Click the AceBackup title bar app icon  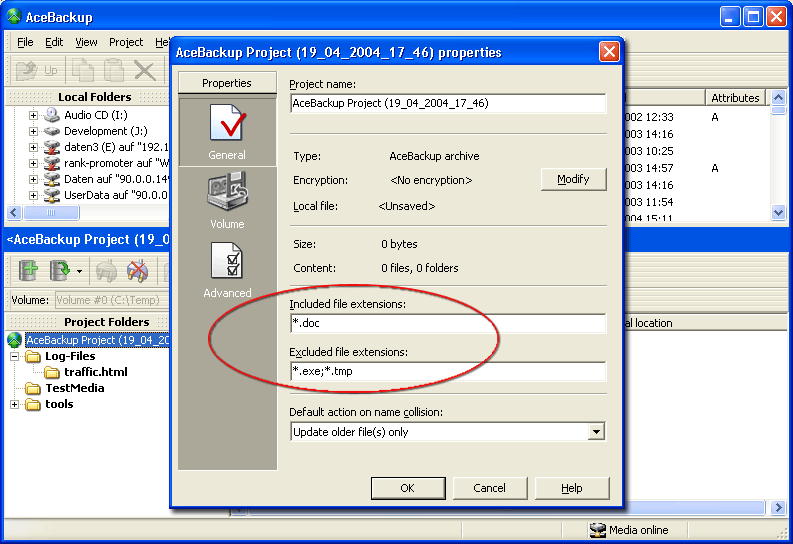point(14,17)
